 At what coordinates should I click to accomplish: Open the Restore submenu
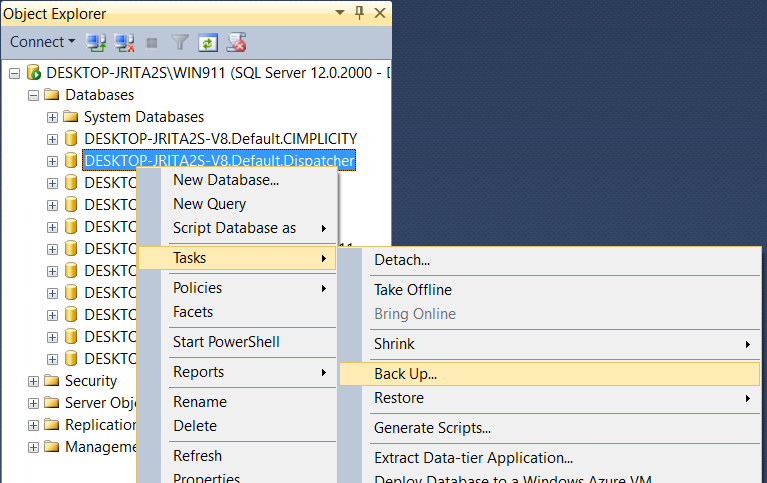pos(550,398)
